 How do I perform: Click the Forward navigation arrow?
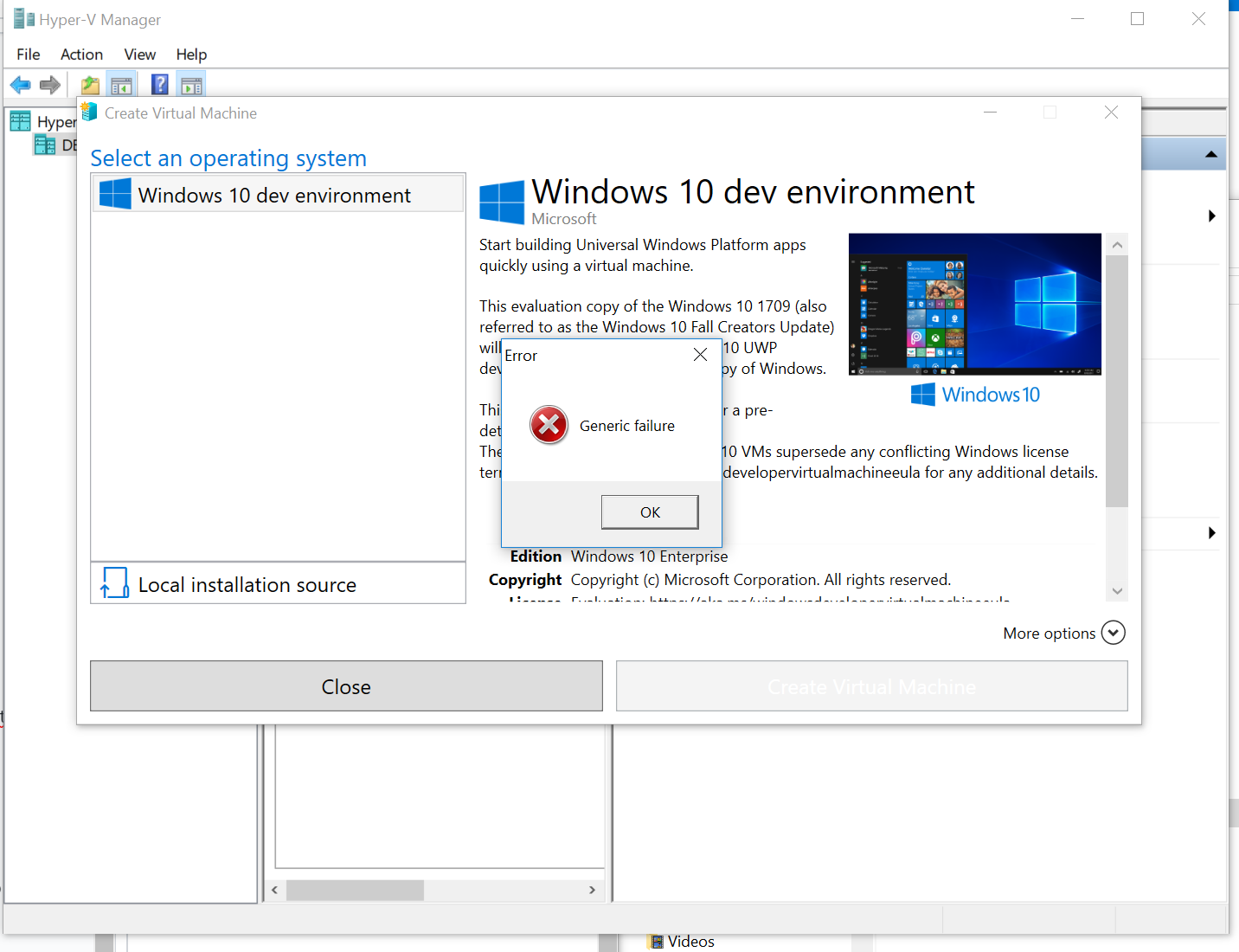49,84
